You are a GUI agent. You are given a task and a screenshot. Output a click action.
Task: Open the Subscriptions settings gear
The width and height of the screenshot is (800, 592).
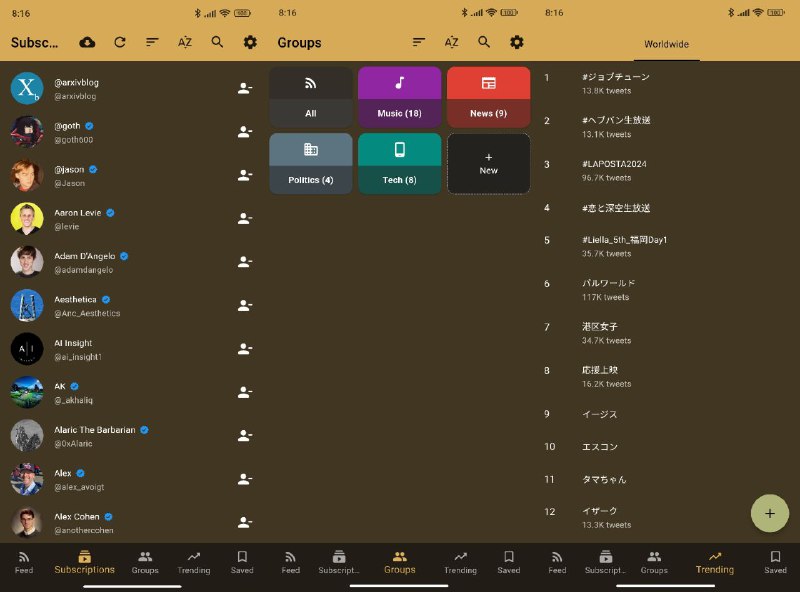coord(251,42)
